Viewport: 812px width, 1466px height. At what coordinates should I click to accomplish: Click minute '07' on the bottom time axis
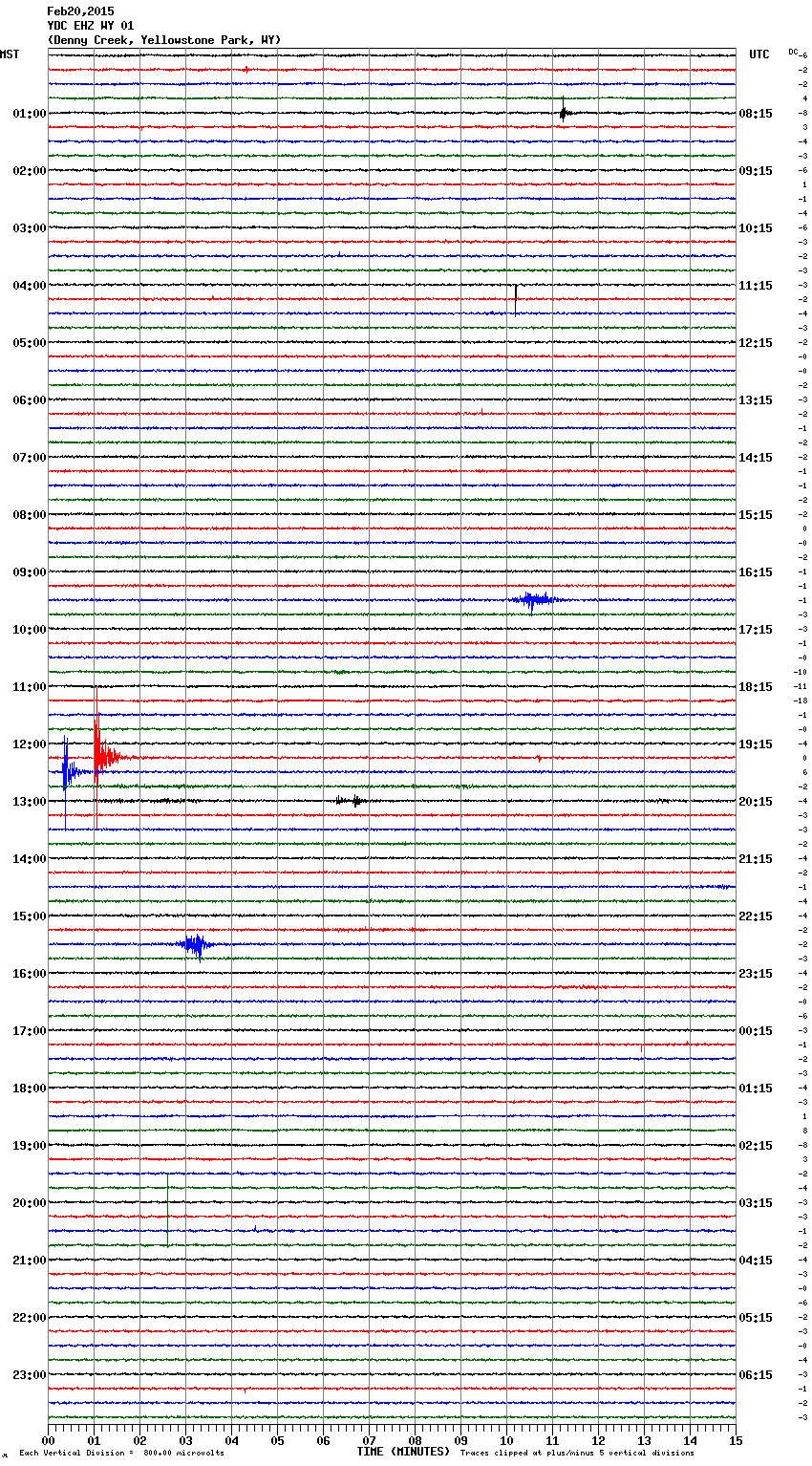(x=369, y=1439)
